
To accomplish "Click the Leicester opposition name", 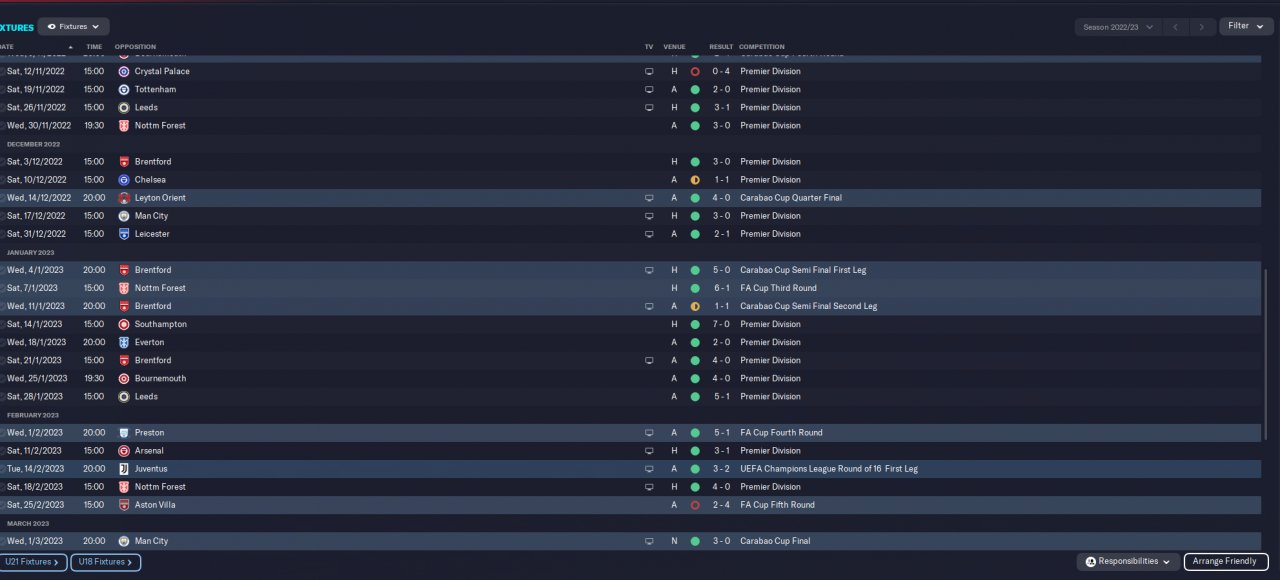I will click(152, 234).
